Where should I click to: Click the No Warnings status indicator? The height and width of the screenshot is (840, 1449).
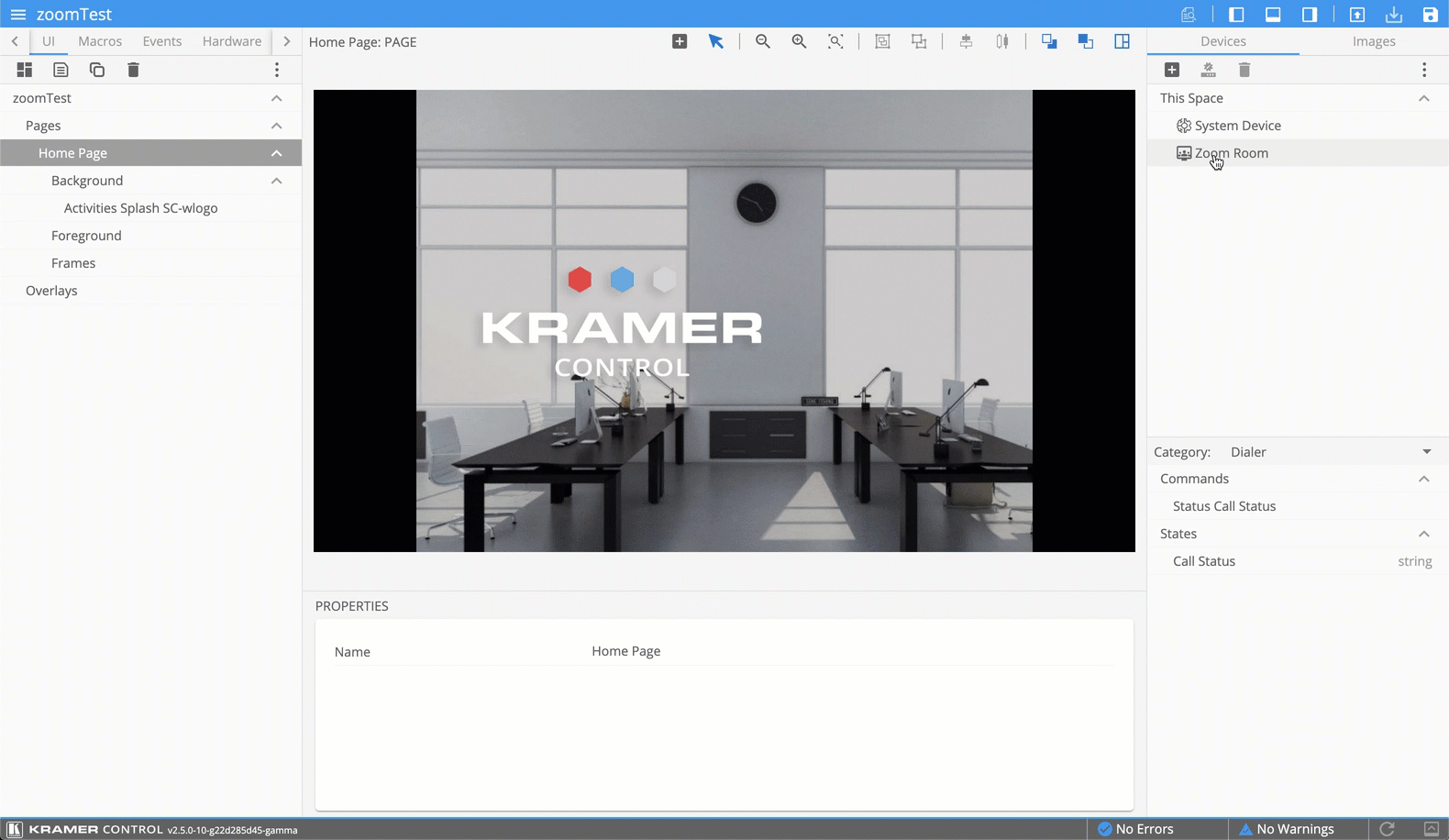tap(1286, 829)
